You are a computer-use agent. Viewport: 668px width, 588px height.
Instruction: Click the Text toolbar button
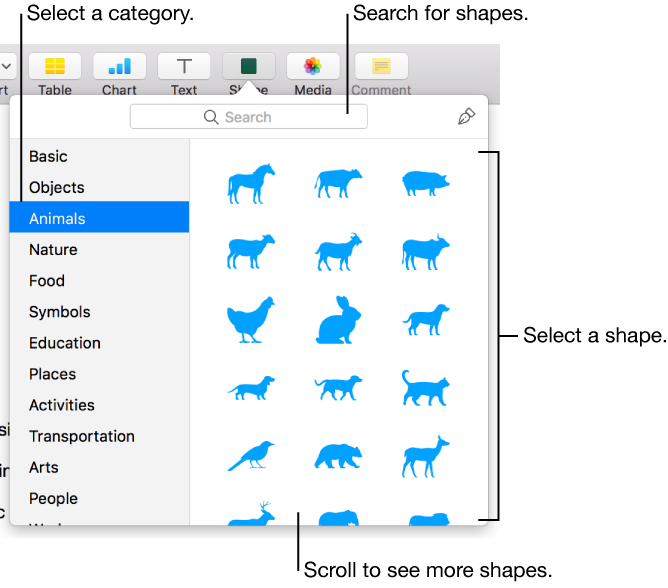click(x=184, y=66)
